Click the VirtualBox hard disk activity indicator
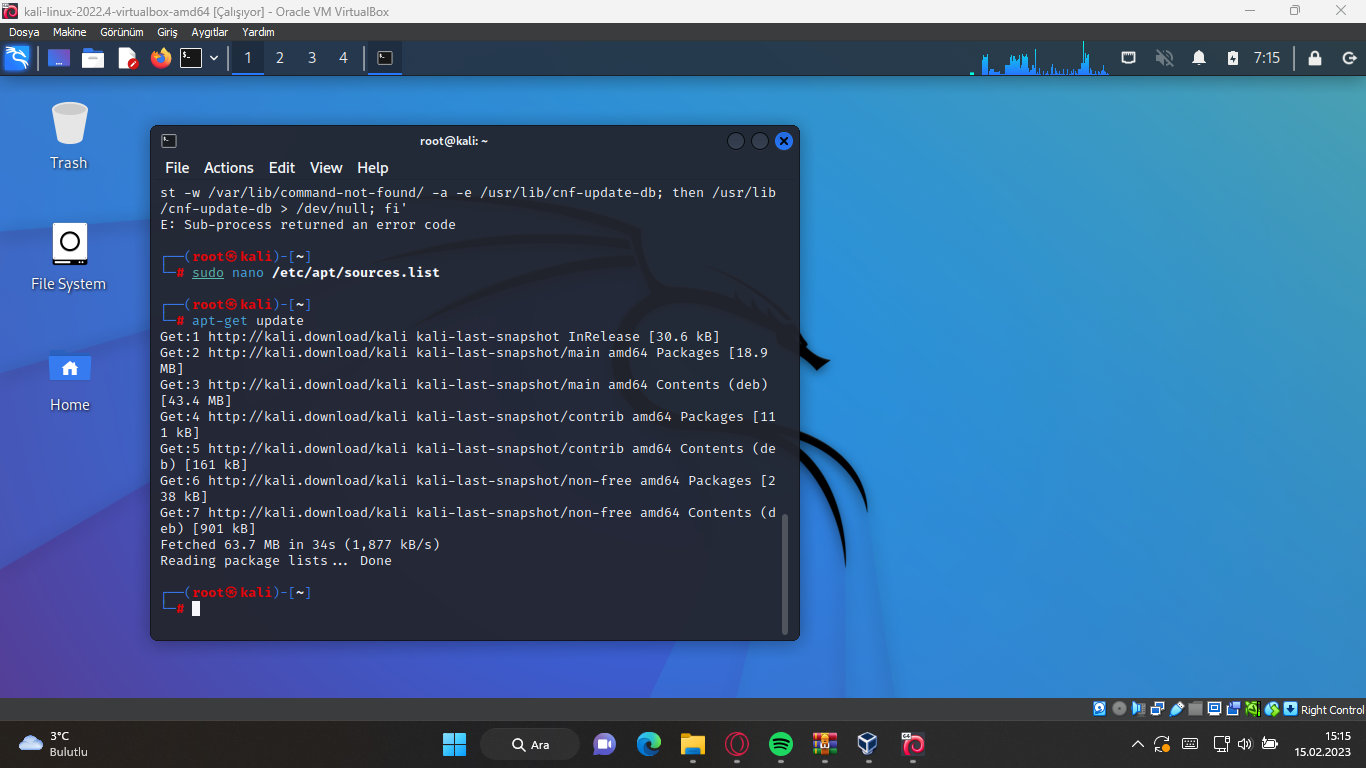Screen dimensions: 1366x768 [1100, 709]
